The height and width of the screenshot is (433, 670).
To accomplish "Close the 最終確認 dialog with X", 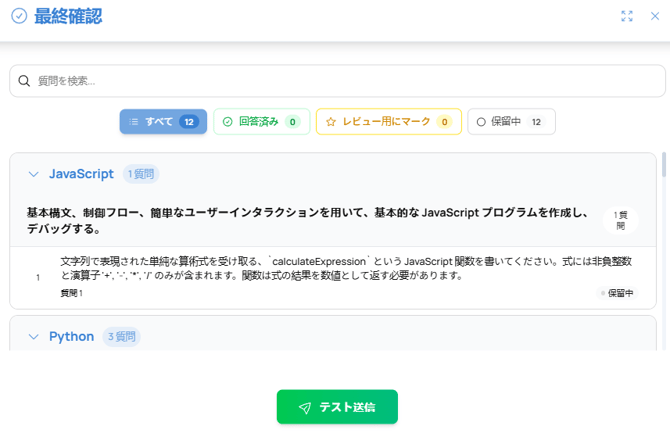I will [655, 16].
